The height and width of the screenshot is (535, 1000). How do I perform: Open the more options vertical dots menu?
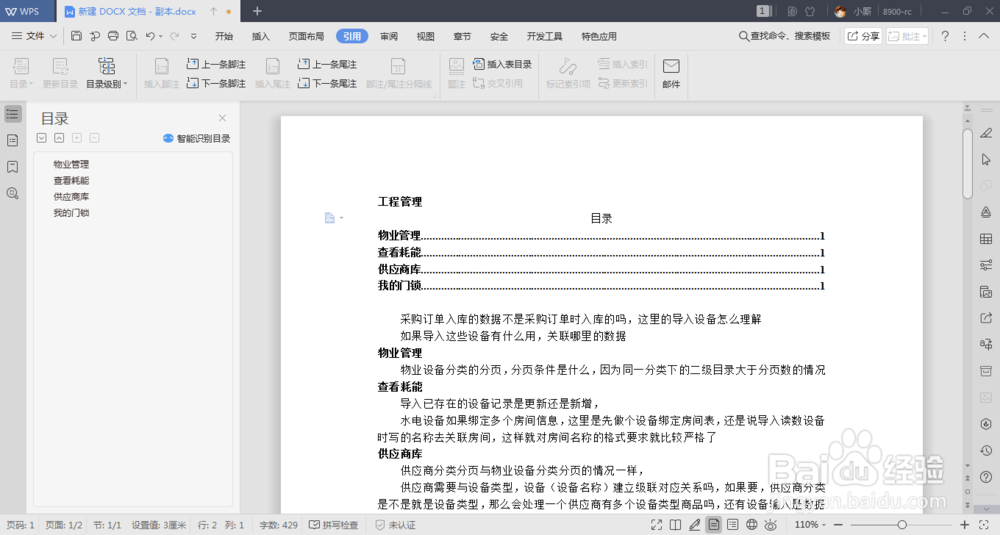pos(965,36)
